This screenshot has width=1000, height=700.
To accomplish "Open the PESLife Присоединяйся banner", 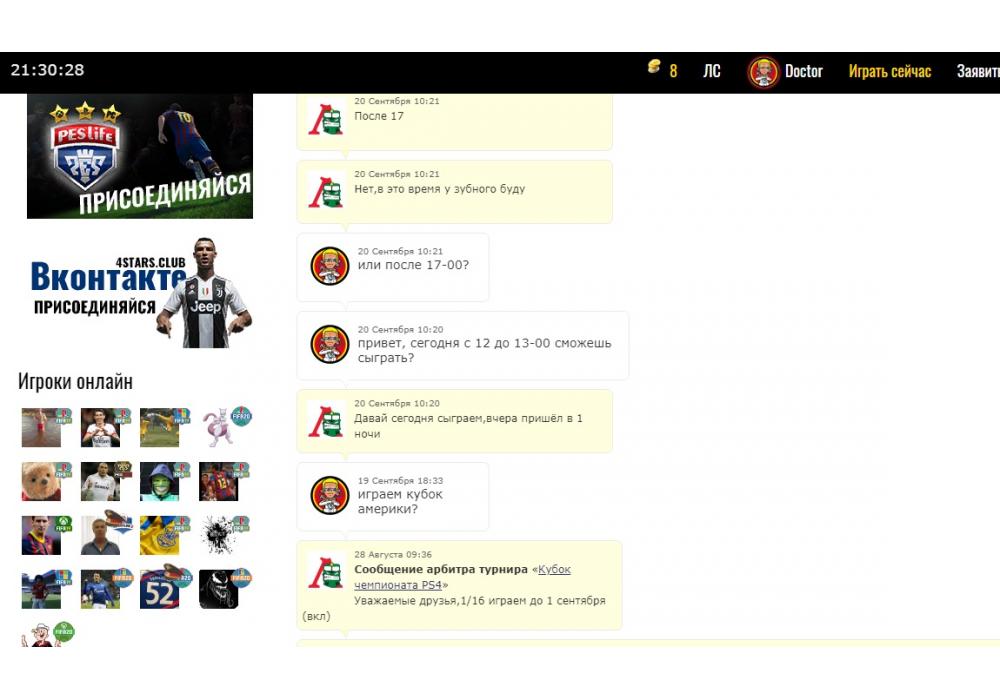I will (x=140, y=156).
